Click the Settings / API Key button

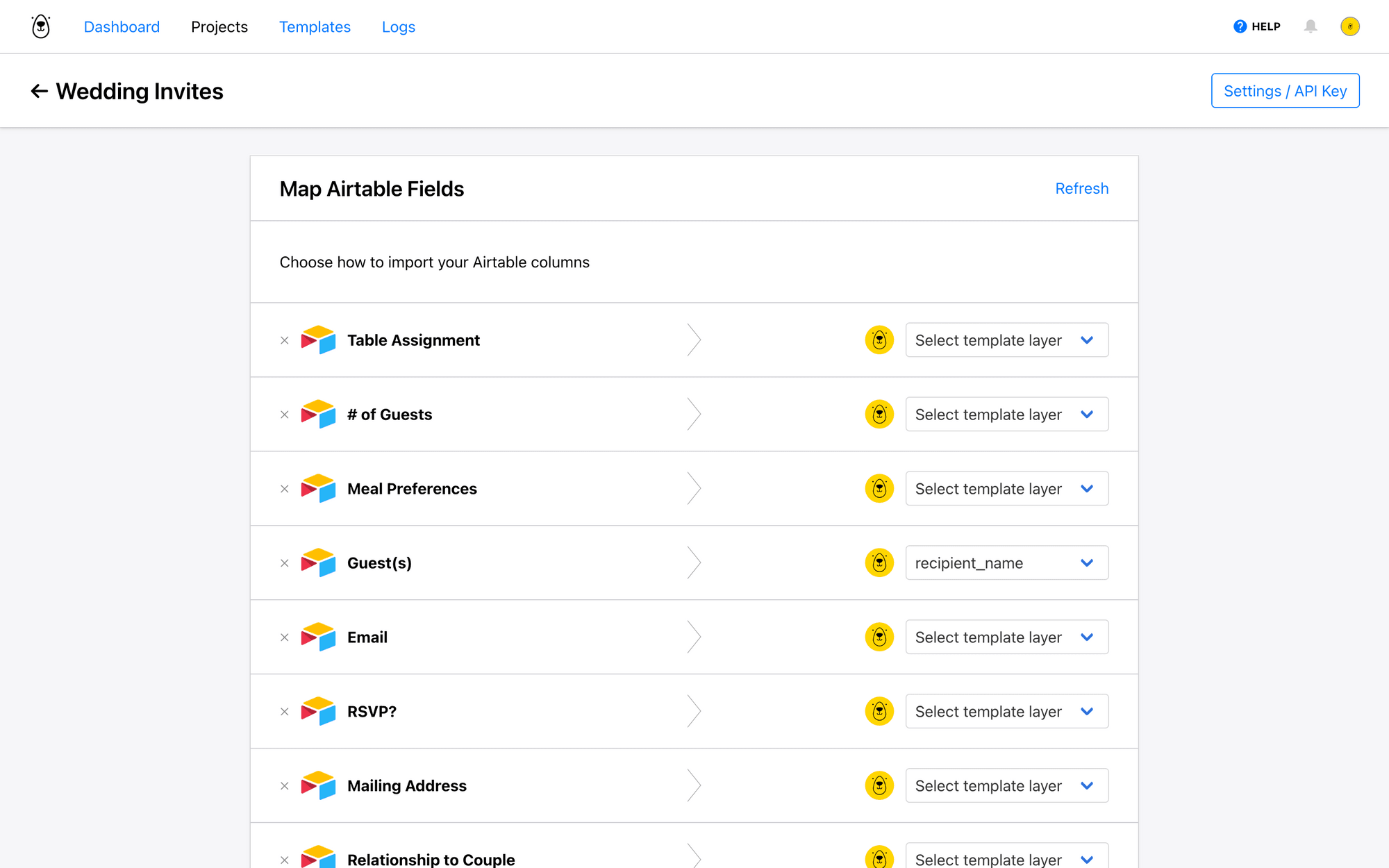click(1285, 90)
